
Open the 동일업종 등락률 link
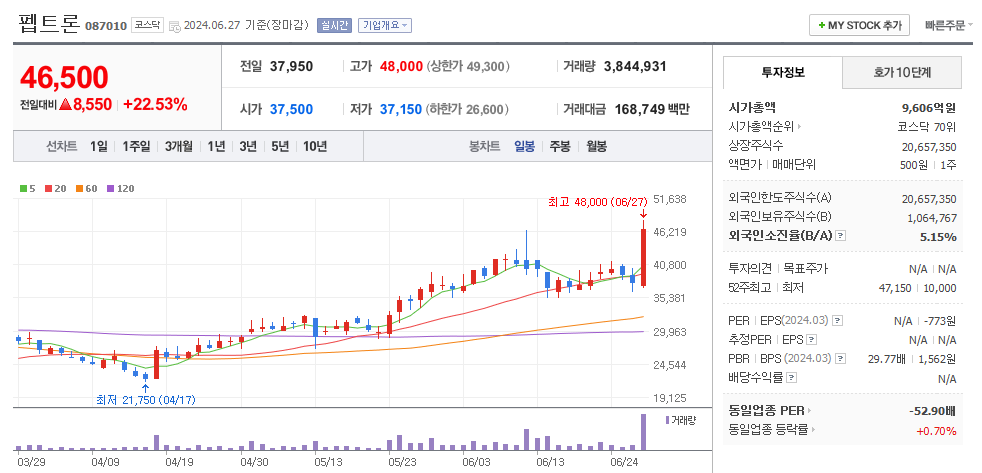click(772, 430)
